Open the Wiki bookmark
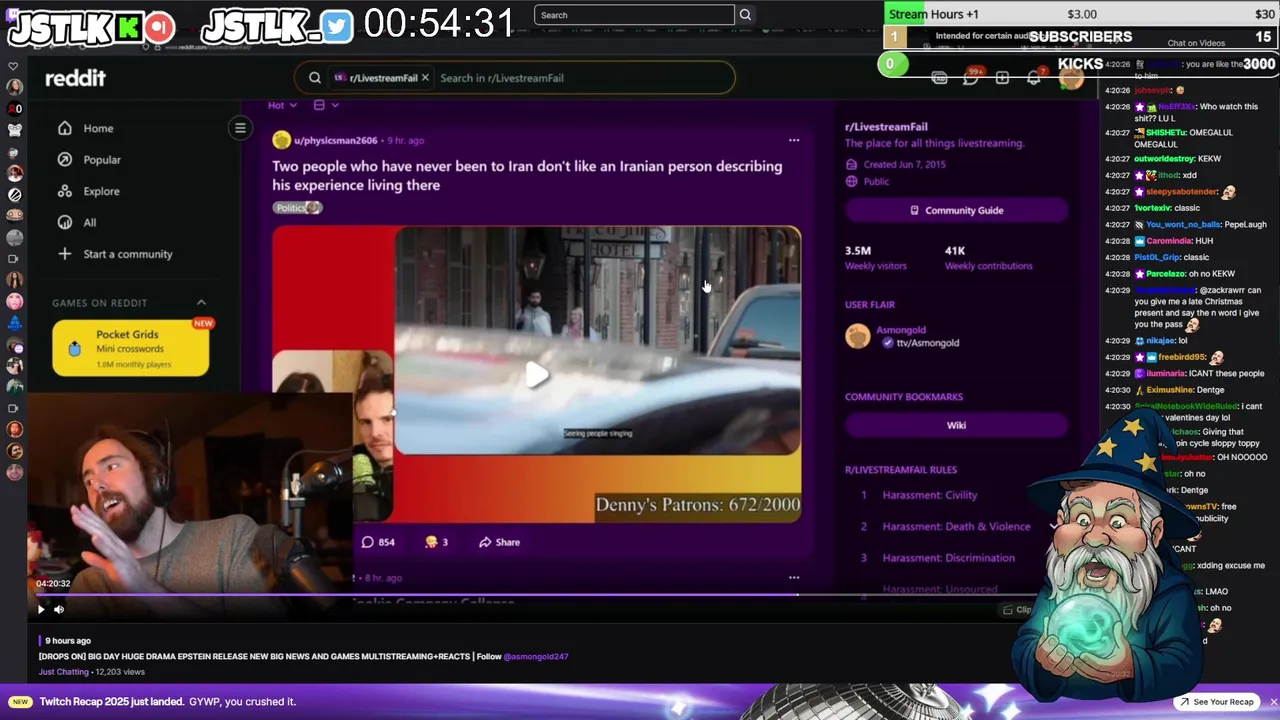 click(x=957, y=425)
